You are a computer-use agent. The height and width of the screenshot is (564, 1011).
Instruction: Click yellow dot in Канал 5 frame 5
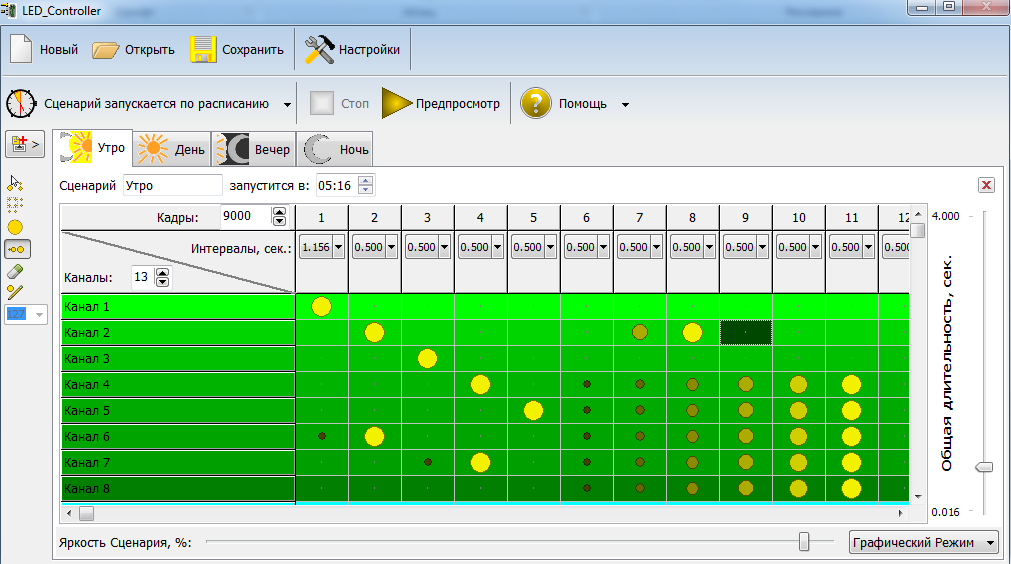coord(533,411)
